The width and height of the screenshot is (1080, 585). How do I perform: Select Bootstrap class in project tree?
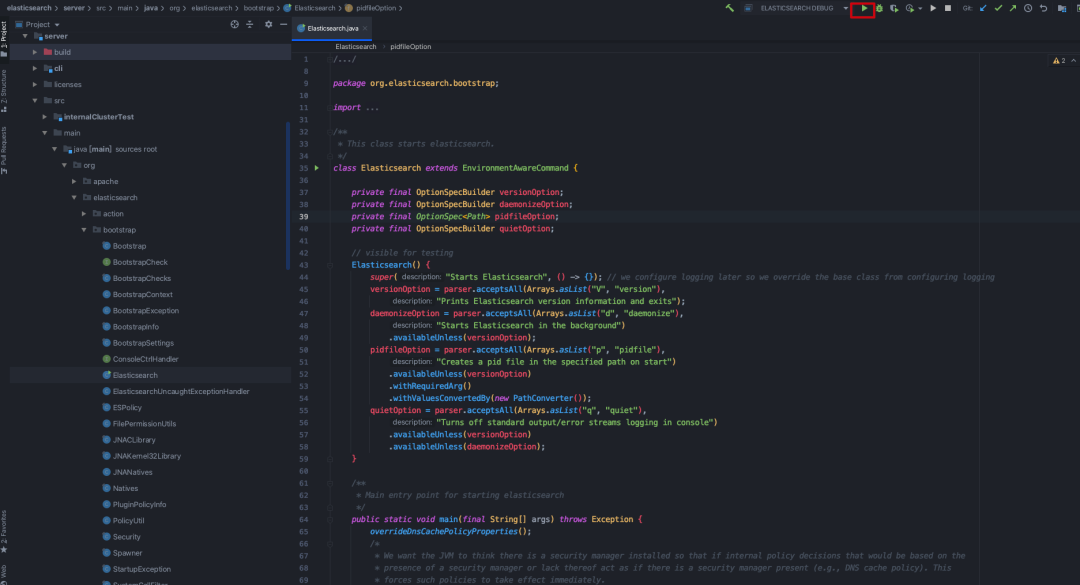pos(129,246)
